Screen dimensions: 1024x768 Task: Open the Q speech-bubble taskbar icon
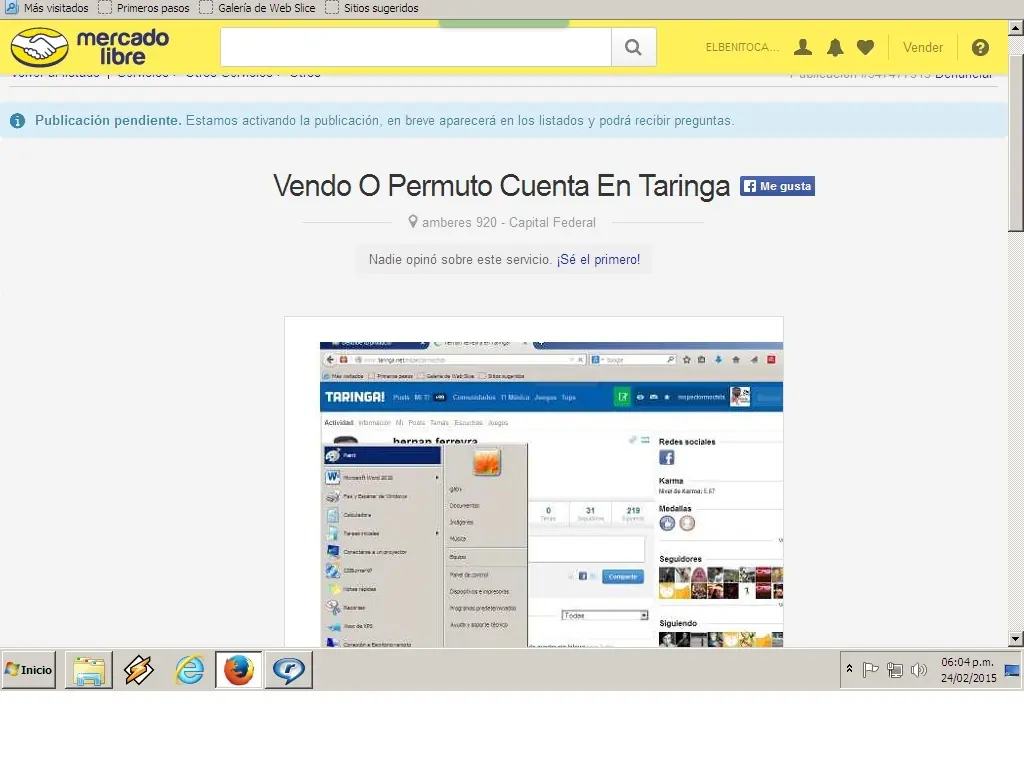tap(289, 669)
